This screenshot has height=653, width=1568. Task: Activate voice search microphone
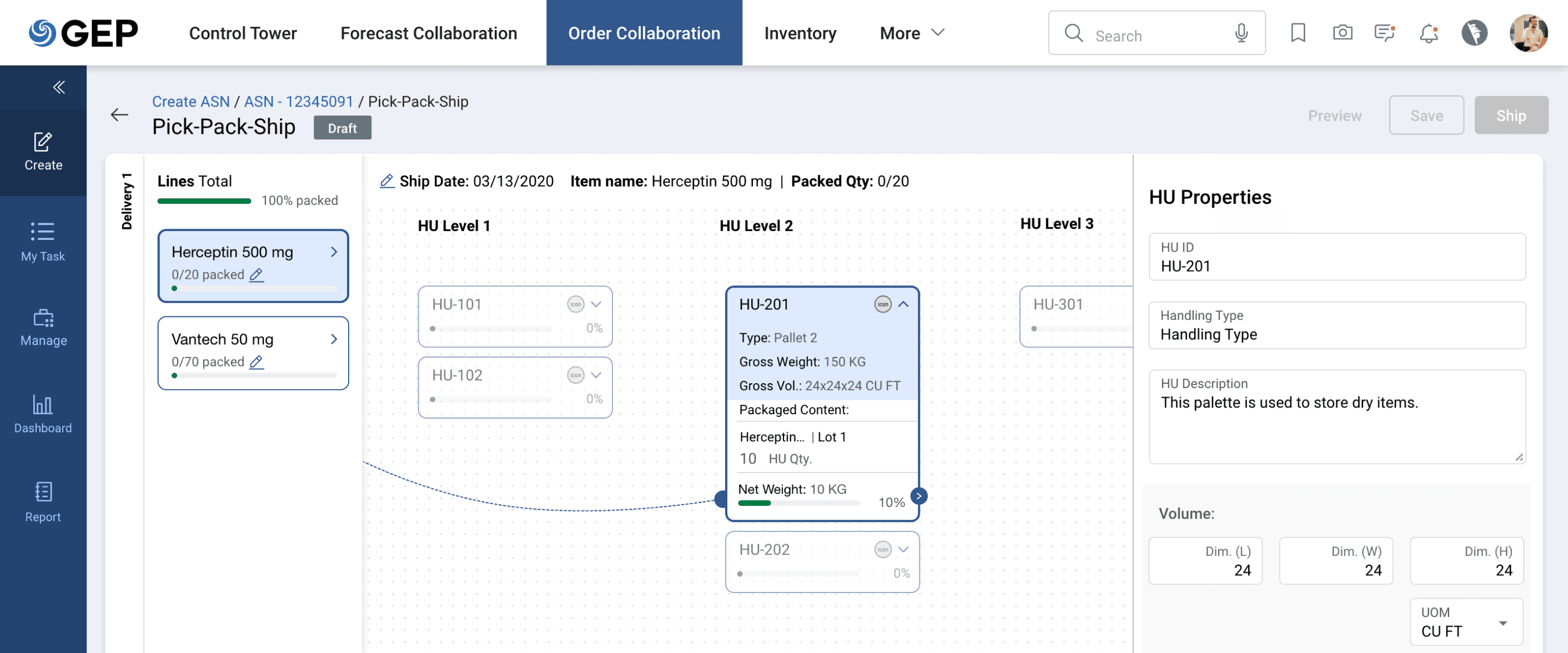coord(1241,33)
